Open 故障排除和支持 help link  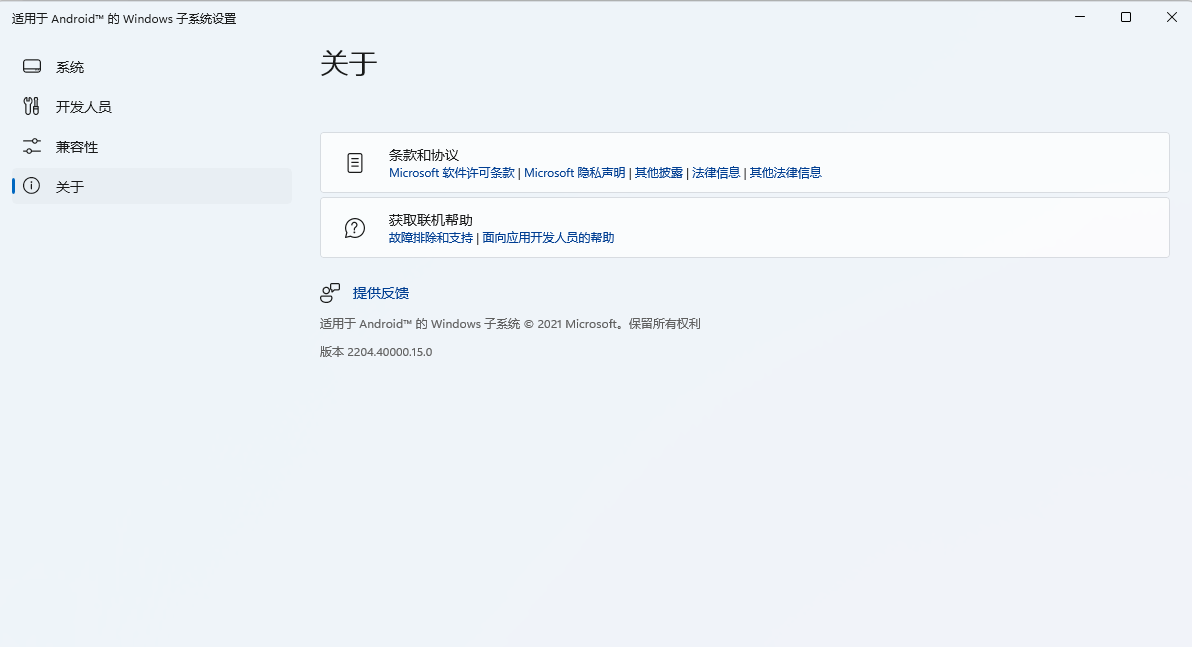point(431,238)
